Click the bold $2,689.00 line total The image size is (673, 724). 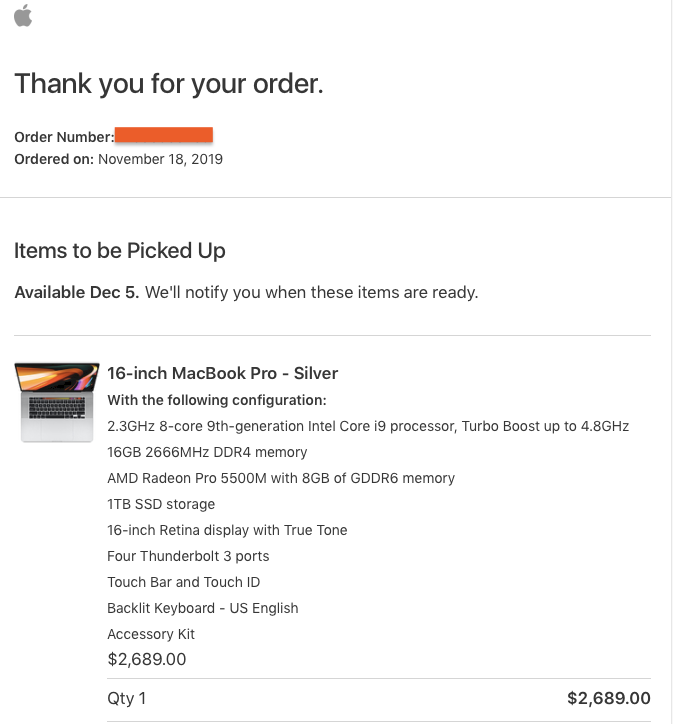pos(608,698)
